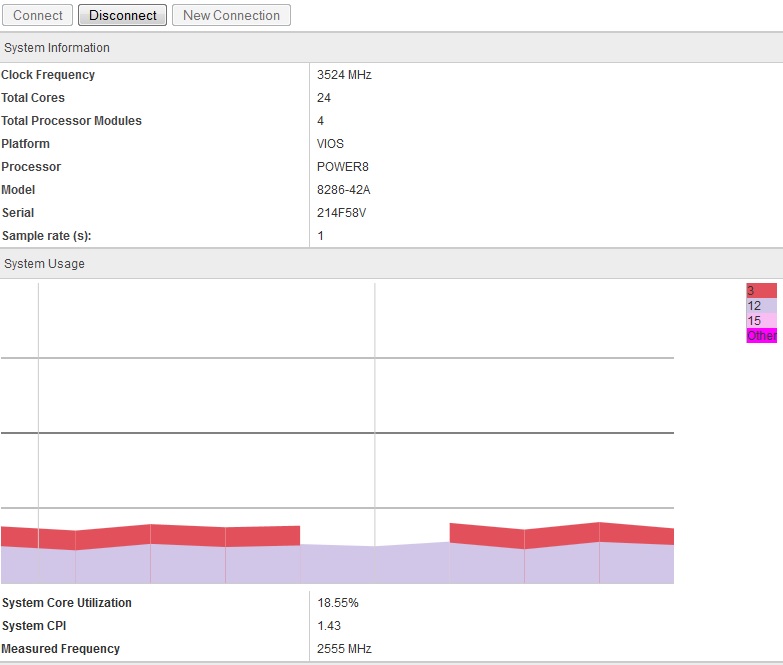This screenshot has width=783, height=665.
Task: Select the Serial label
Action: point(18,213)
